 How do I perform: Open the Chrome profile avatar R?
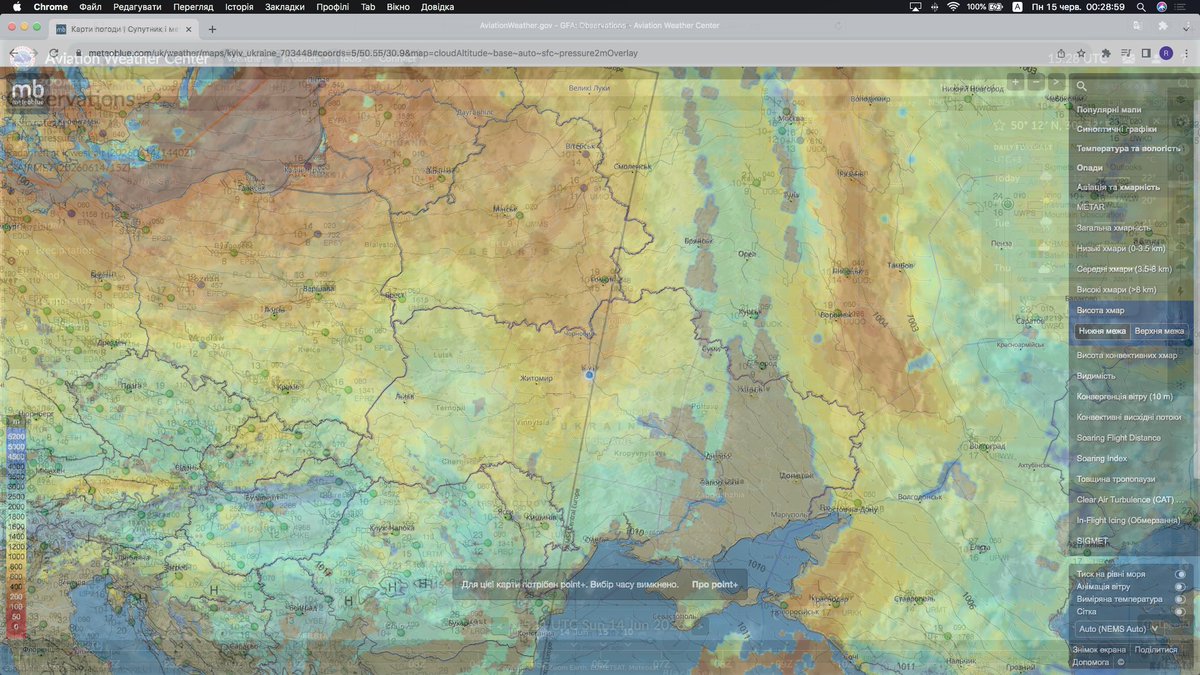1166,53
